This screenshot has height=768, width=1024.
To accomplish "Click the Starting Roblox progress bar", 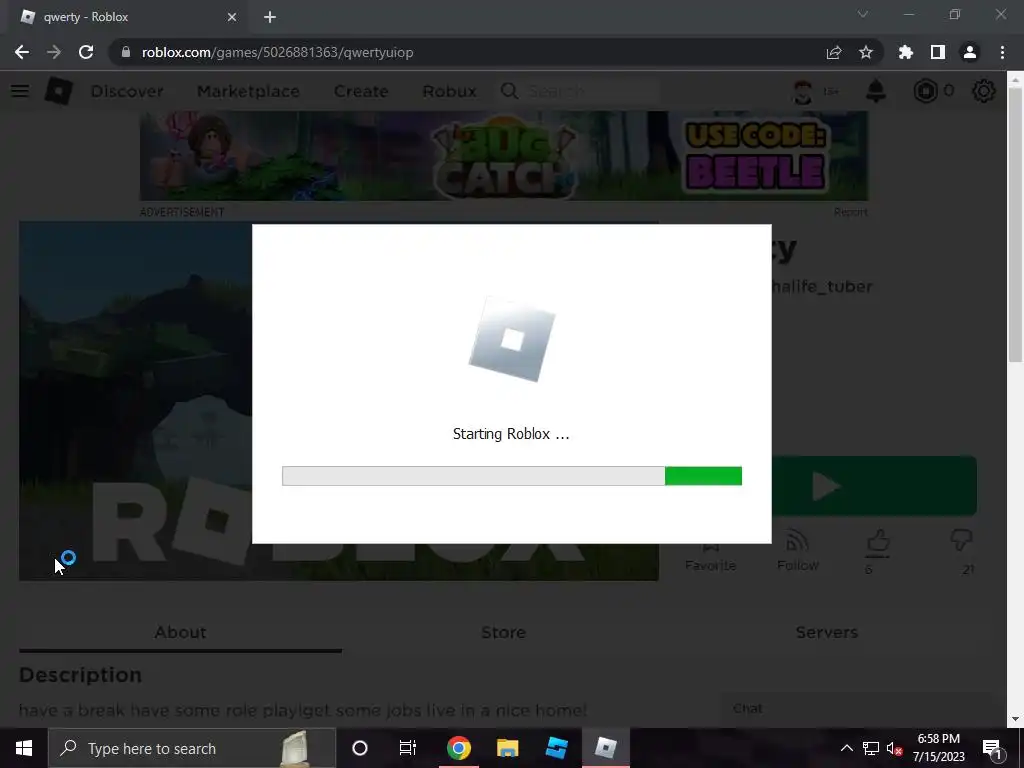I will click(x=512, y=476).
